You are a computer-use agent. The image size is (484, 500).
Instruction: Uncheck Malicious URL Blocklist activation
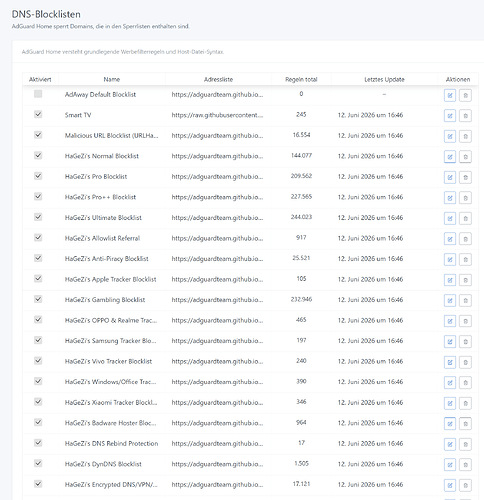(38, 135)
